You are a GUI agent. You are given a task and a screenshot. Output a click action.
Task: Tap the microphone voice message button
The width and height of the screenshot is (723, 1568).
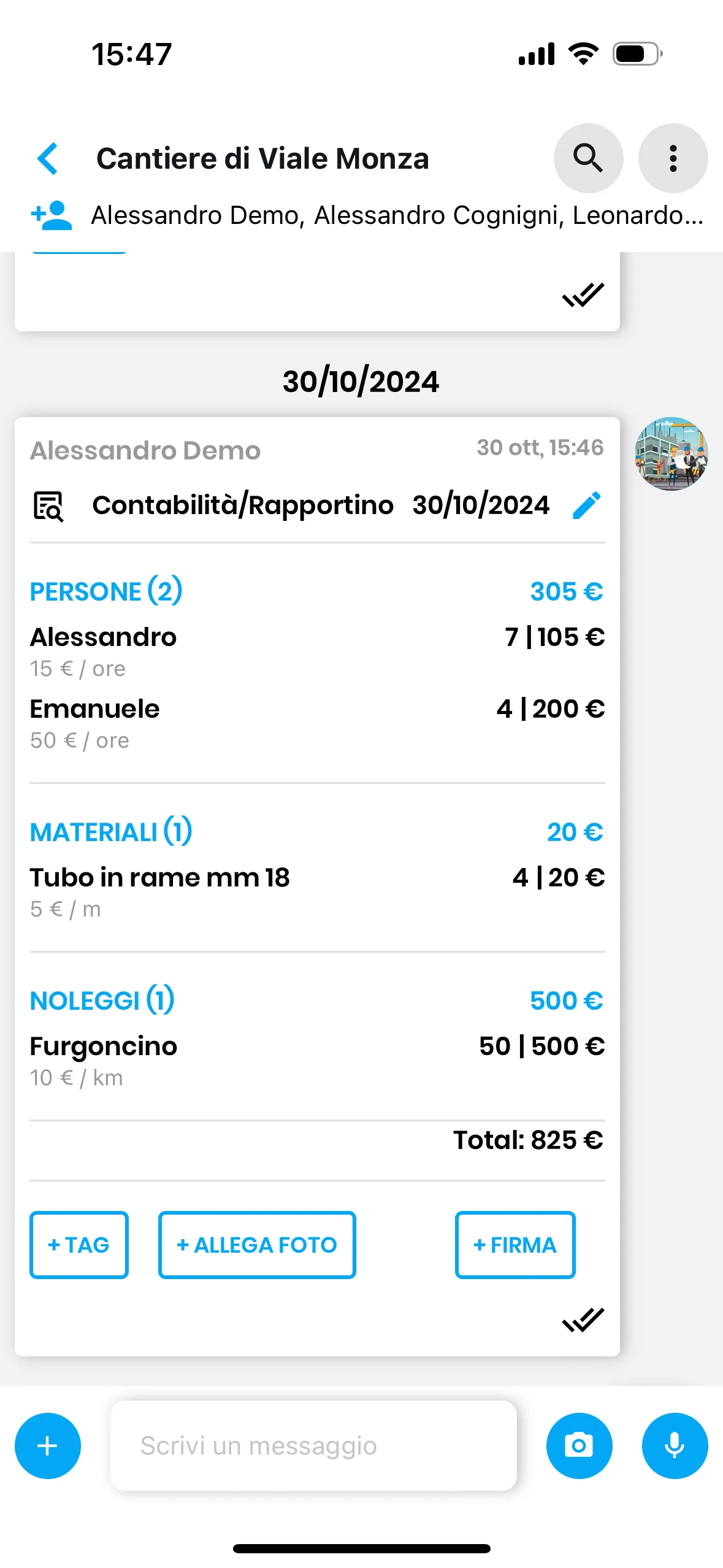point(674,1445)
